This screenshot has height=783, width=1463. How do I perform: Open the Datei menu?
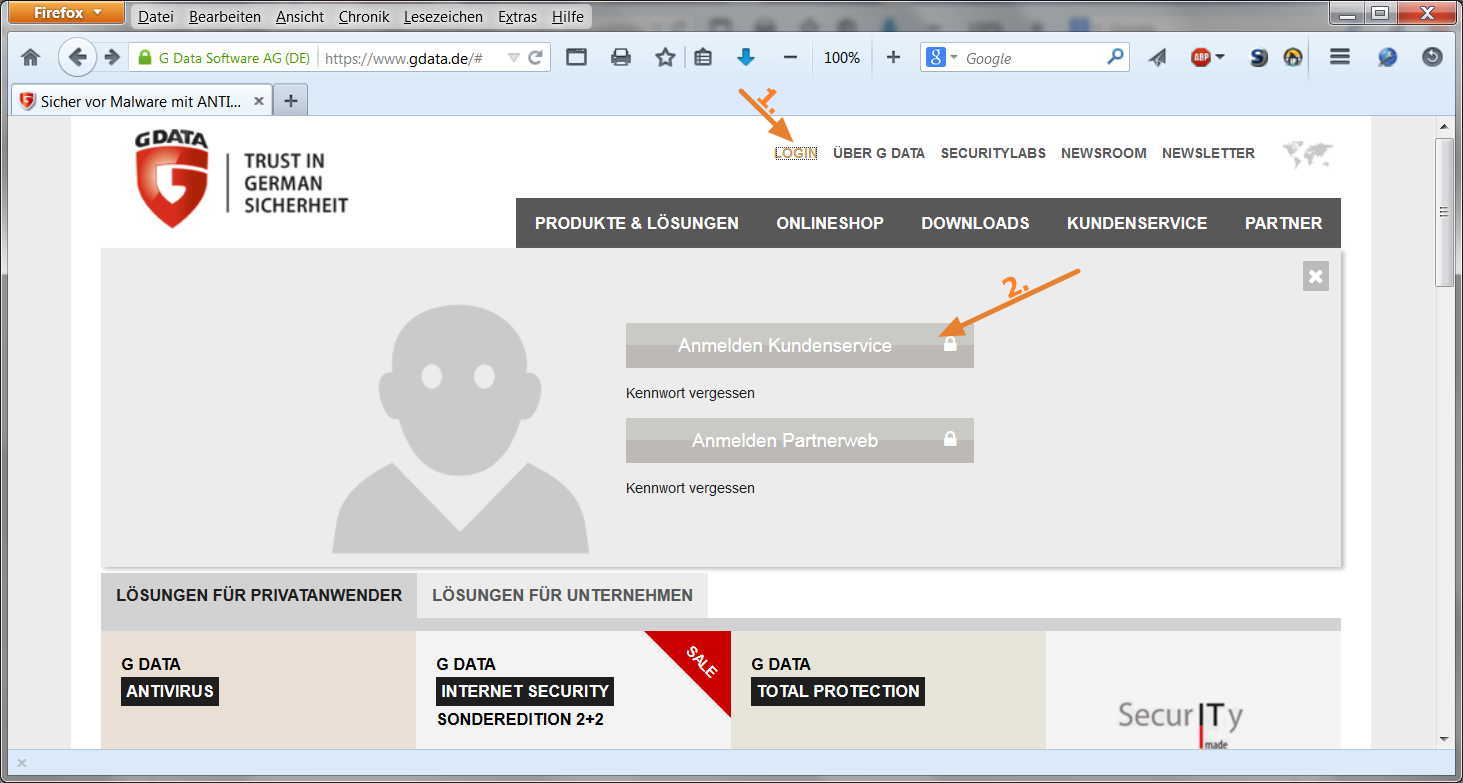click(155, 17)
